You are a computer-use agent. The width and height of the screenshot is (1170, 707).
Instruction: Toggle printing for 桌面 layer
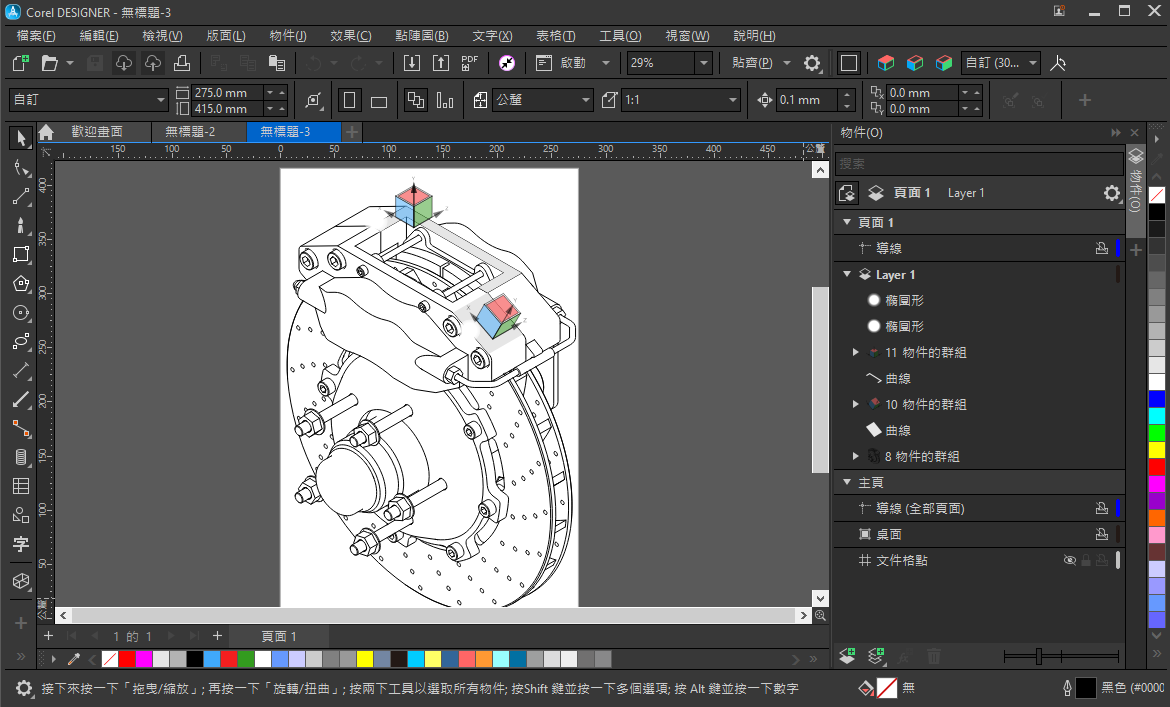pos(1101,534)
